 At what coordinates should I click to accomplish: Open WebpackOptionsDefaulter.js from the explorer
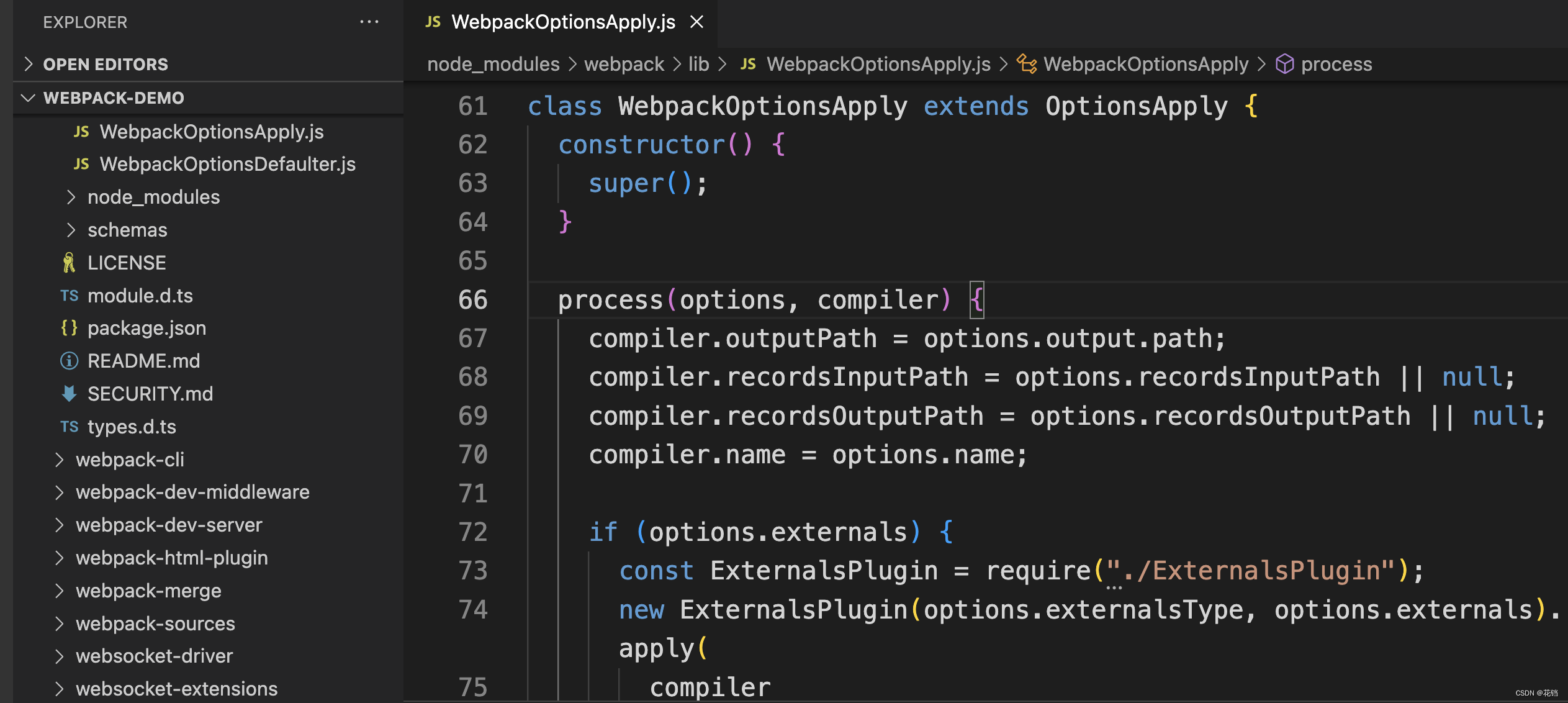pyautogui.click(x=227, y=164)
